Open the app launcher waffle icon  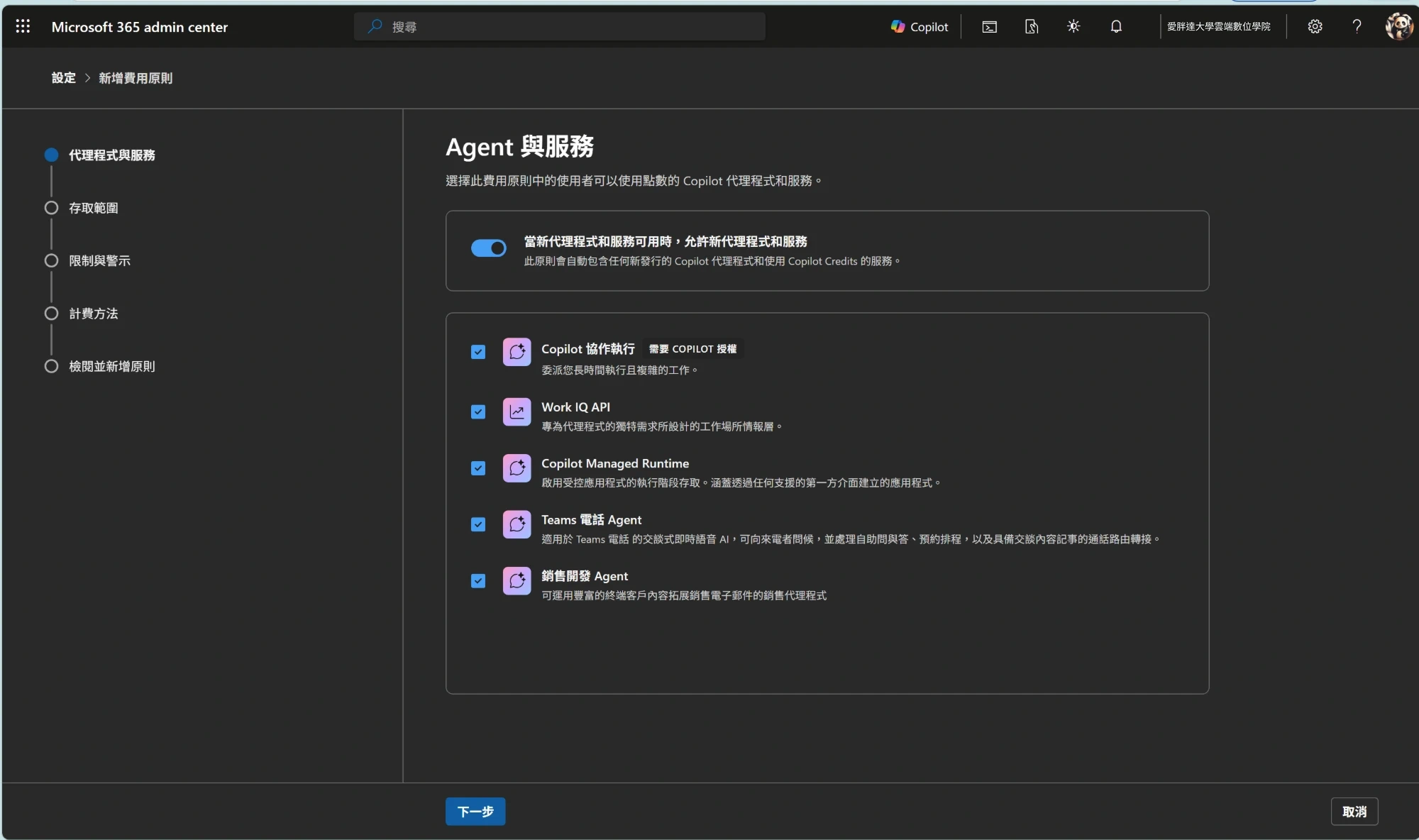tap(23, 26)
